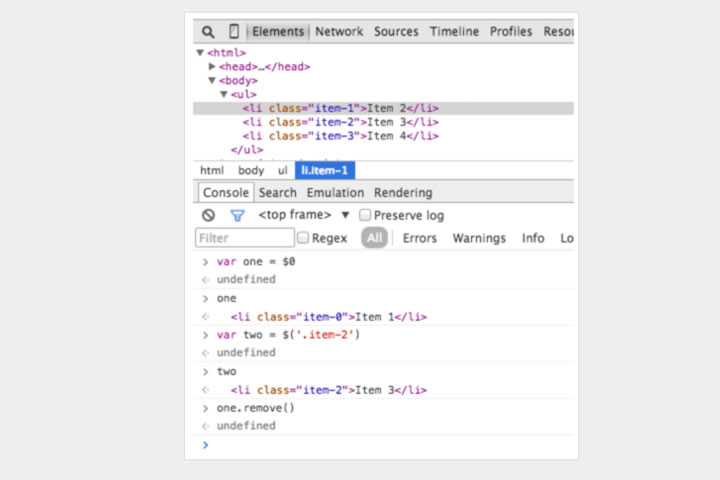The image size is (720, 480).
Task: Enable the Preserve log checkbox
Action: 365,215
